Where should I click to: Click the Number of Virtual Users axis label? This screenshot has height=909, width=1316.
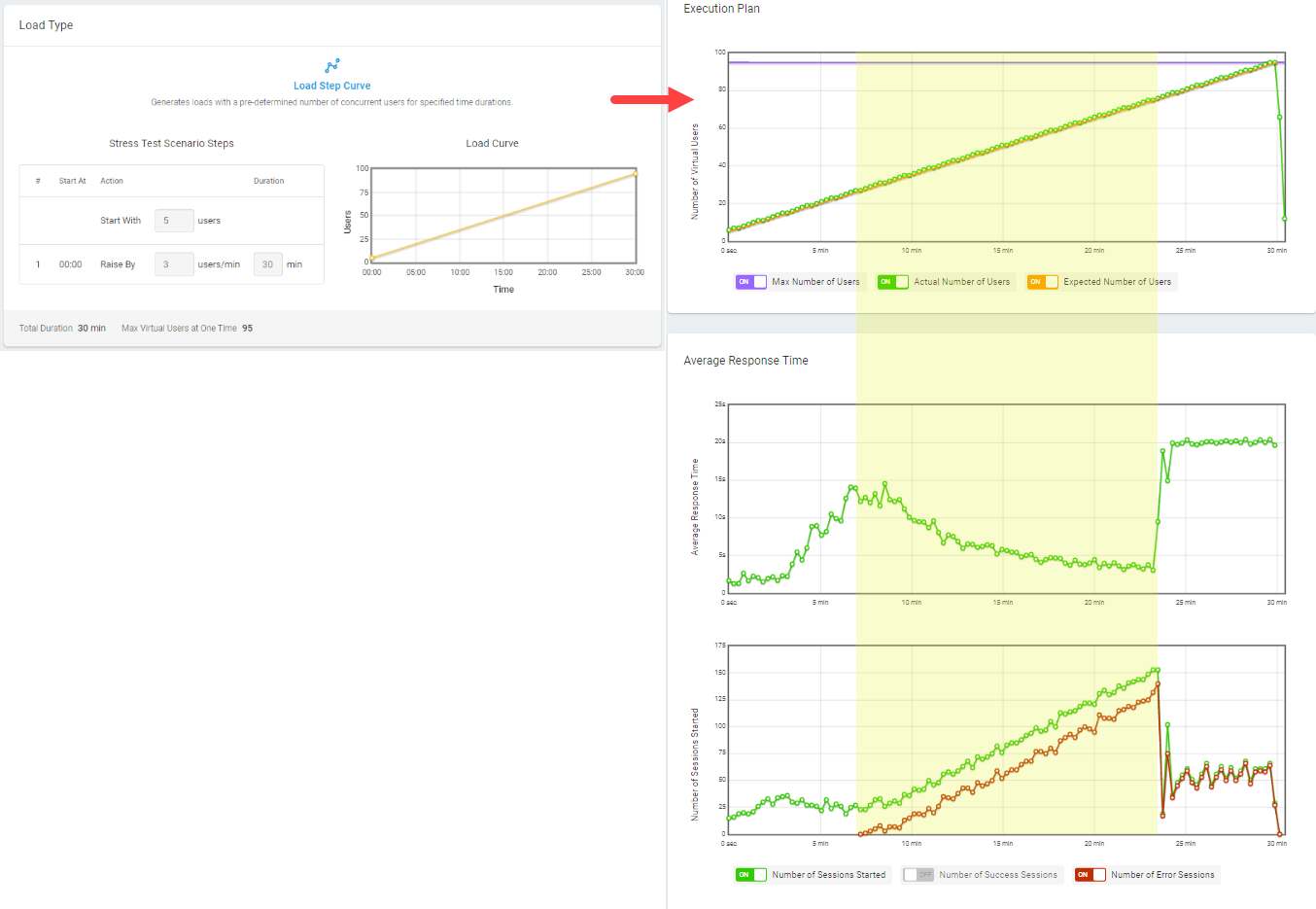[695, 171]
